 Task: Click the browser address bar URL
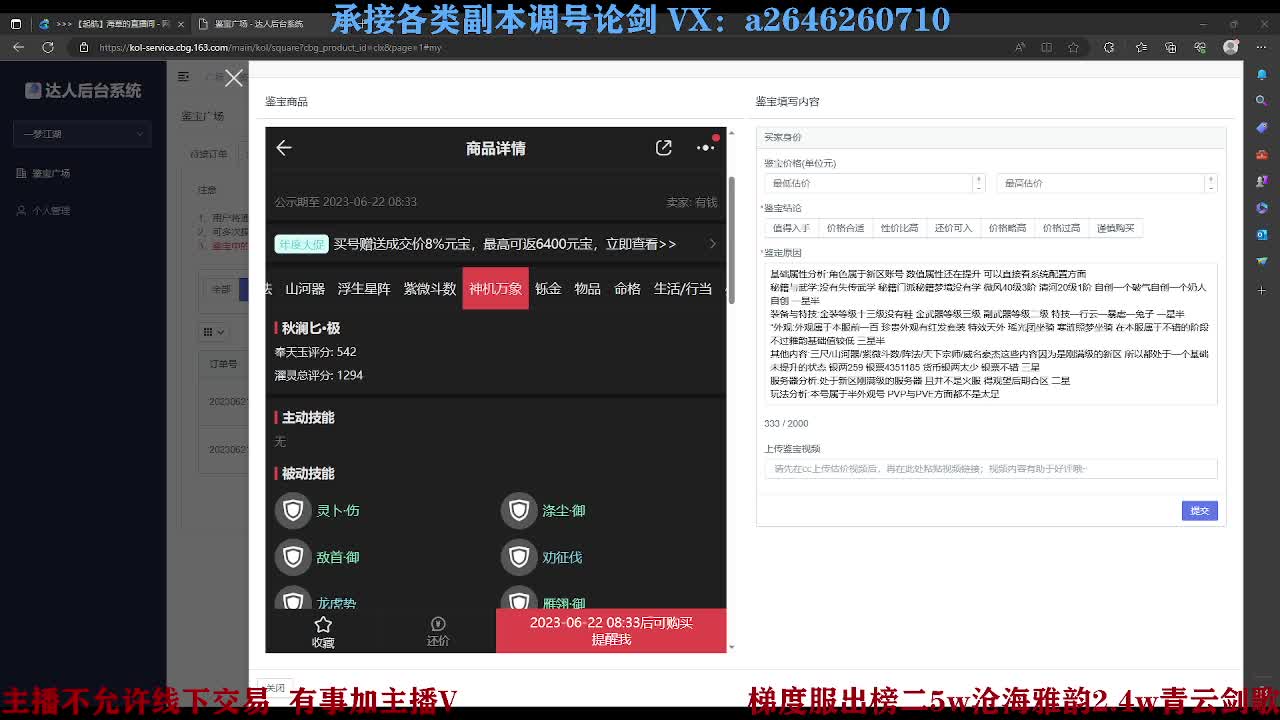point(270,47)
